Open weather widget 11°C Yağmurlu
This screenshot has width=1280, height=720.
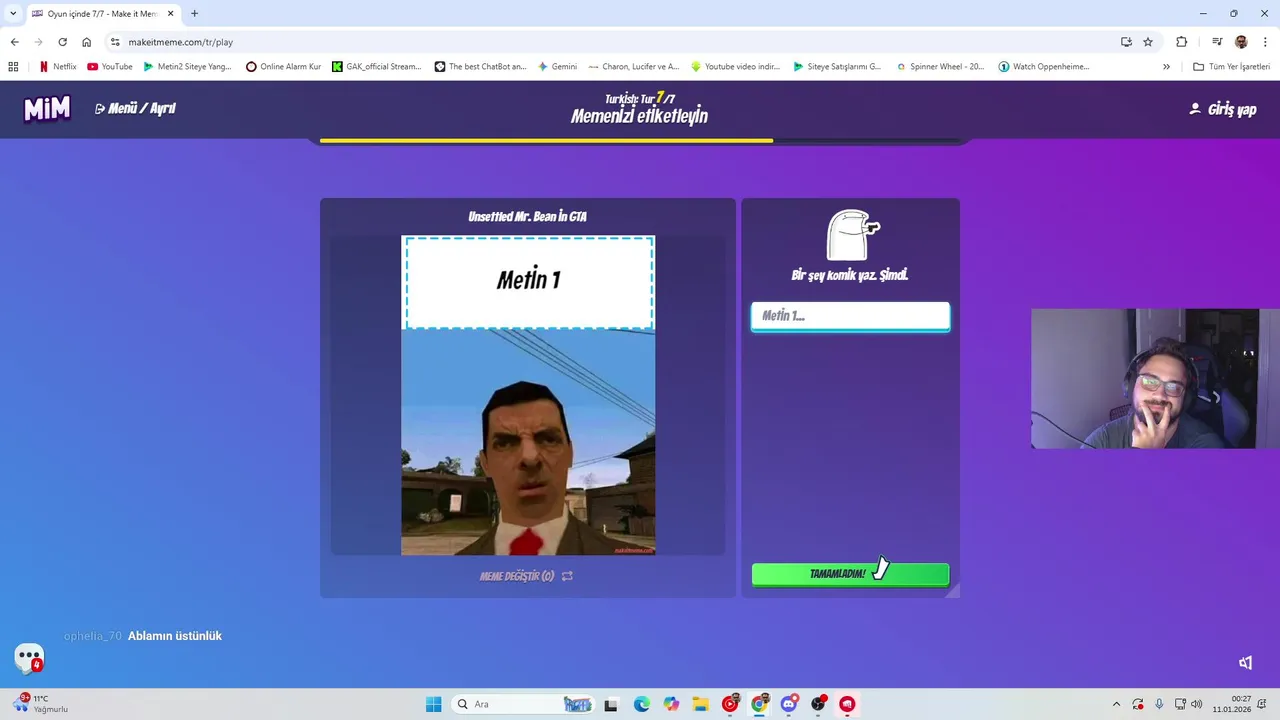click(40, 704)
